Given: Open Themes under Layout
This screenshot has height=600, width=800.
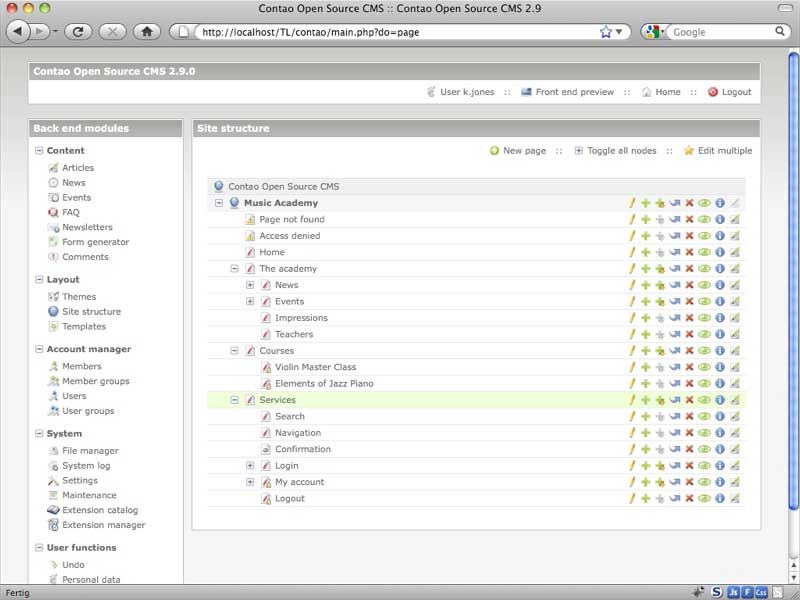Looking at the screenshot, I should click(x=79, y=296).
